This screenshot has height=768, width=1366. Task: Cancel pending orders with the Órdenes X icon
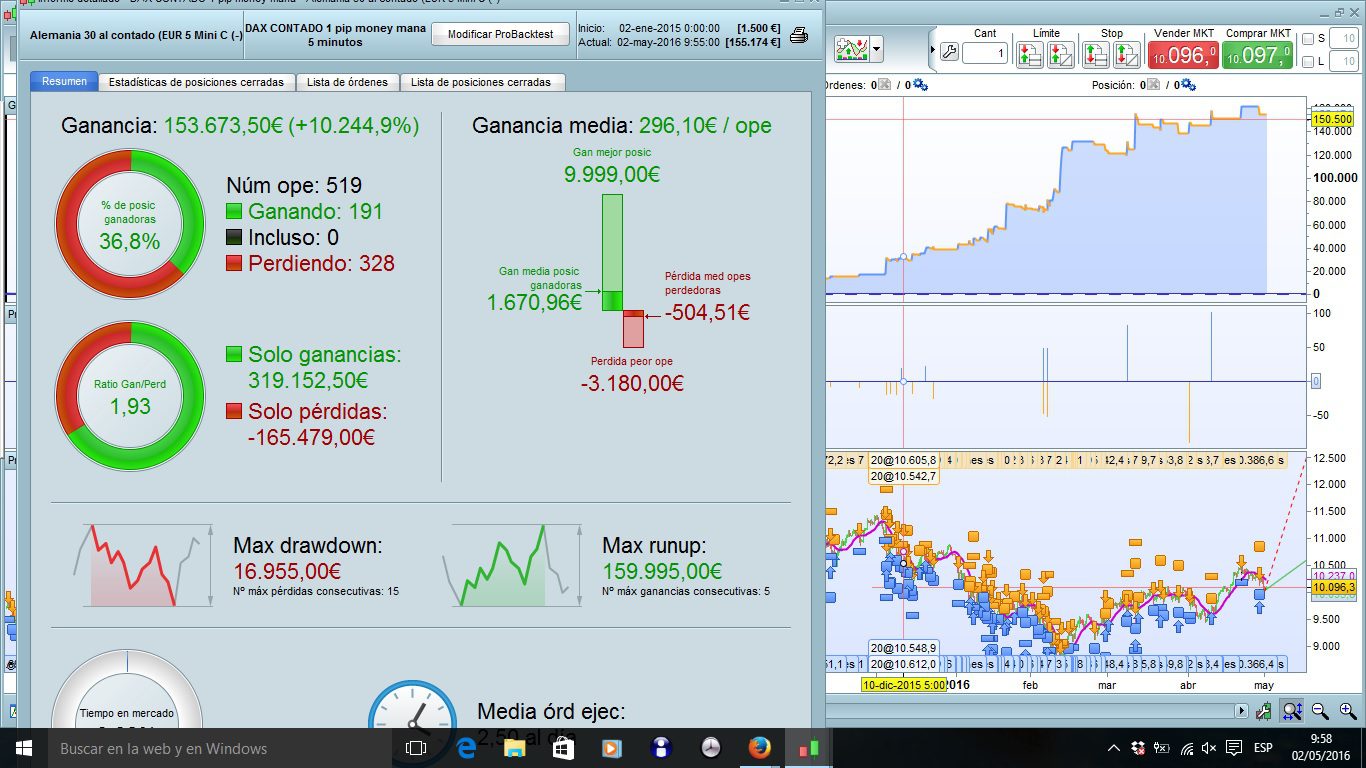click(886, 85)
